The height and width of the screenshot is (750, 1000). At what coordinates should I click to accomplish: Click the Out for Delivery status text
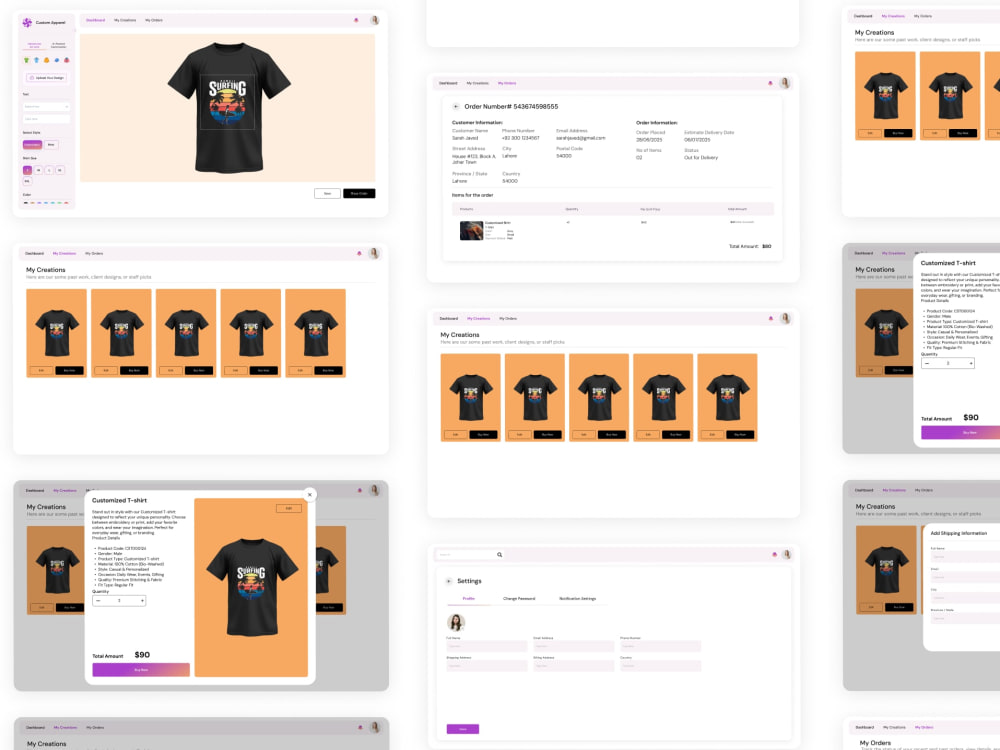701,158
